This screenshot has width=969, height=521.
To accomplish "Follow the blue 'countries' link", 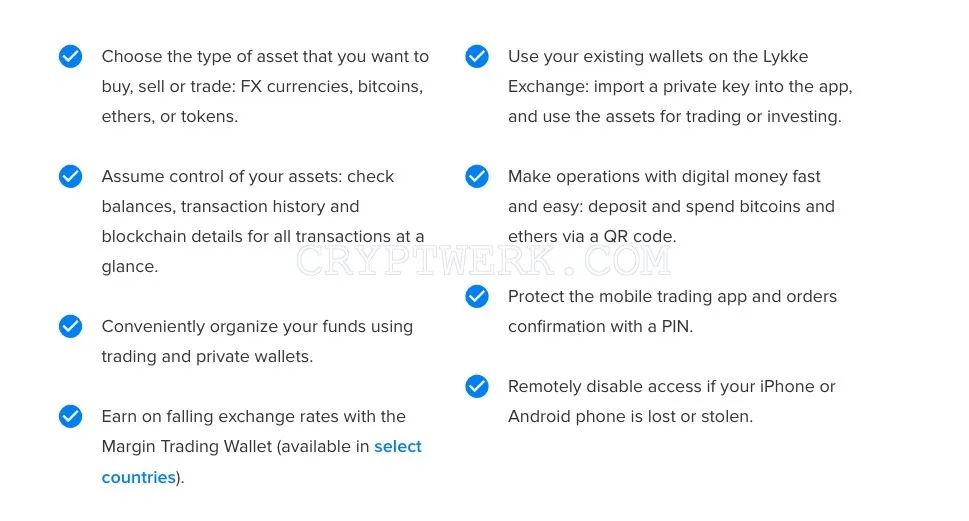I will 138,477.
